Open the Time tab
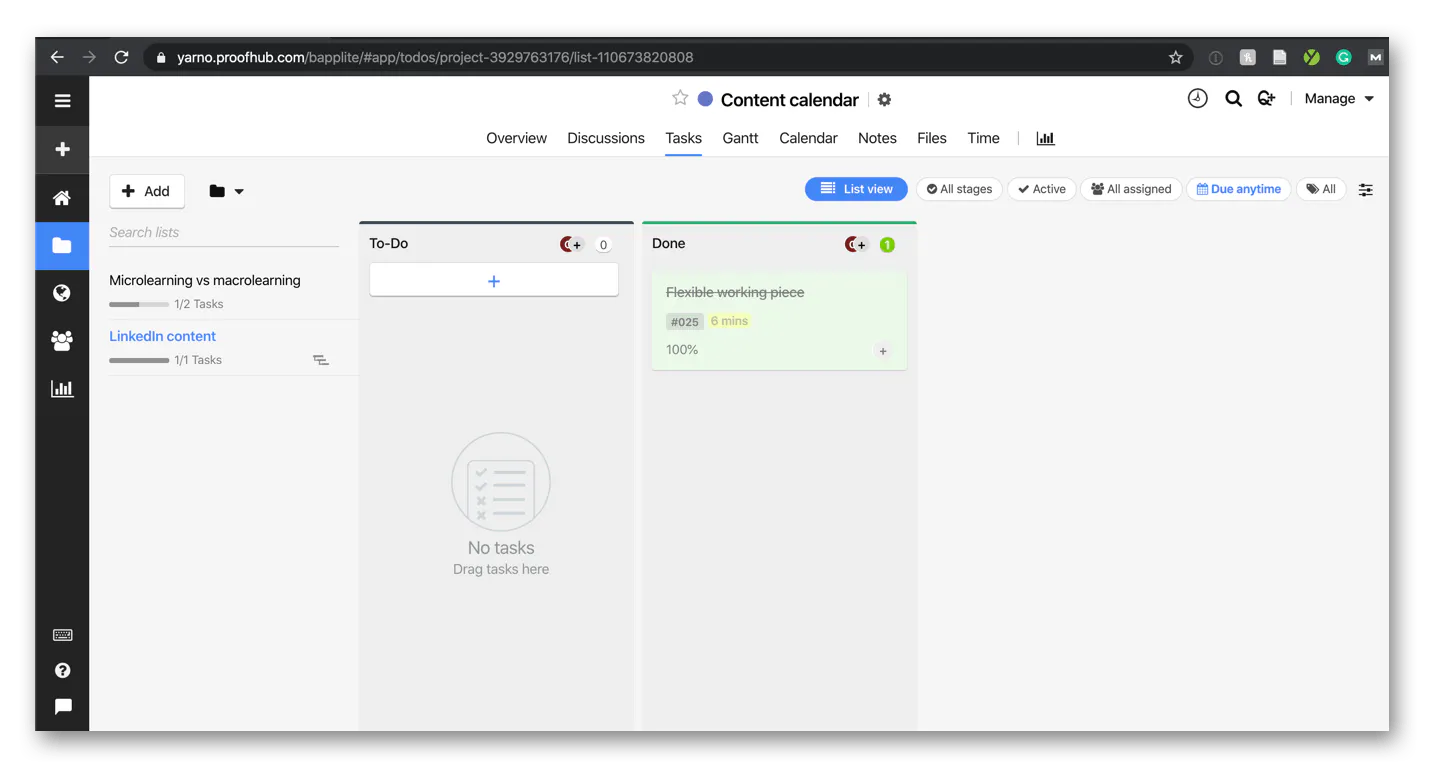Screen dimensions: 1441x771 click(x=983, y=138)
